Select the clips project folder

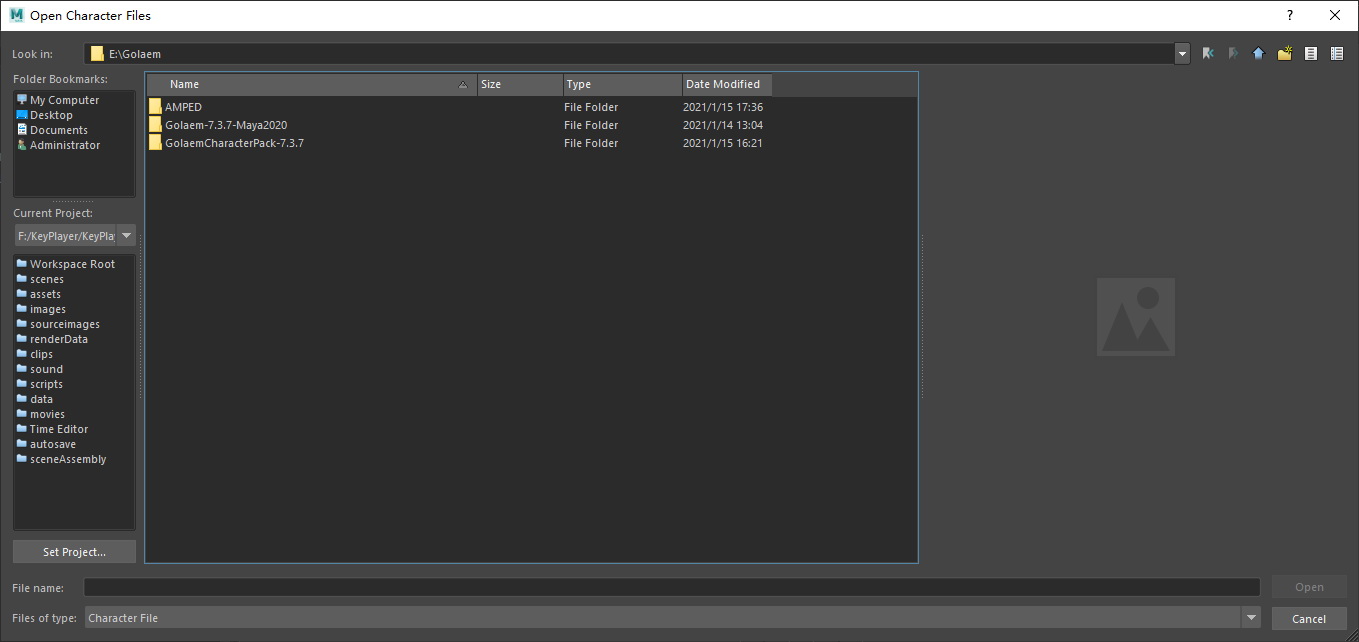[x=41, y=354]
